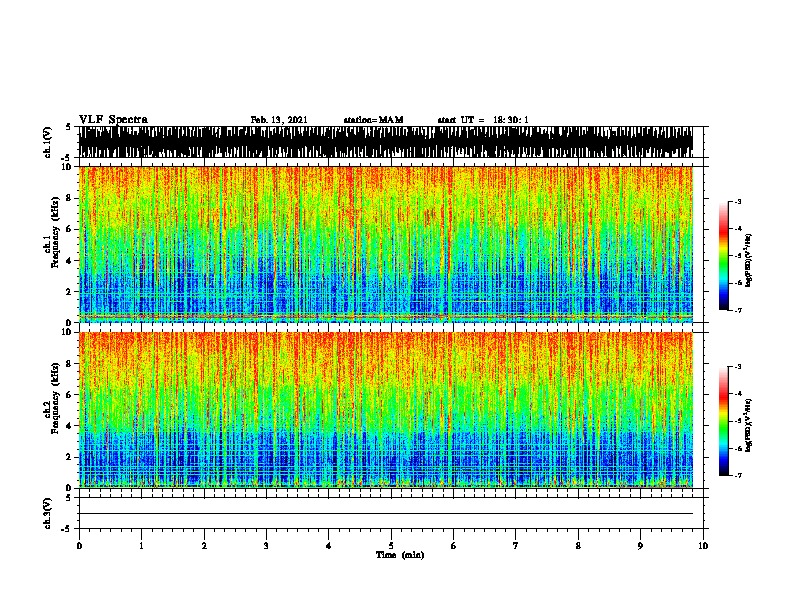The image size is (792, 612).
Task: Click the "ch.1(V)" axis label
Action: (48, 142)
